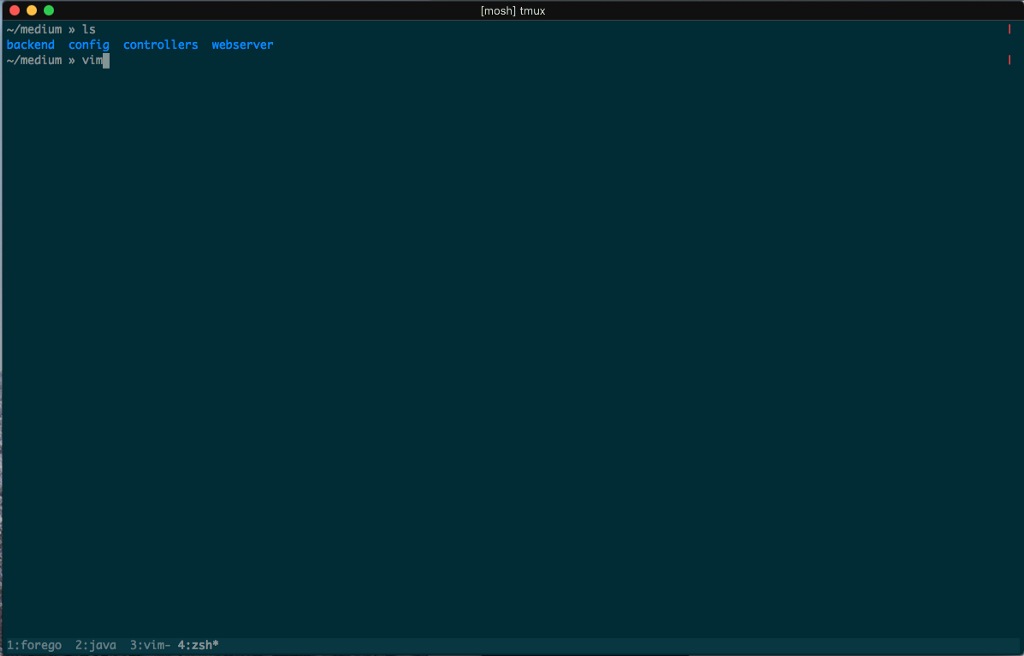
Task: Select the active 4:zsh* tmux window
Action: point(198,646)
